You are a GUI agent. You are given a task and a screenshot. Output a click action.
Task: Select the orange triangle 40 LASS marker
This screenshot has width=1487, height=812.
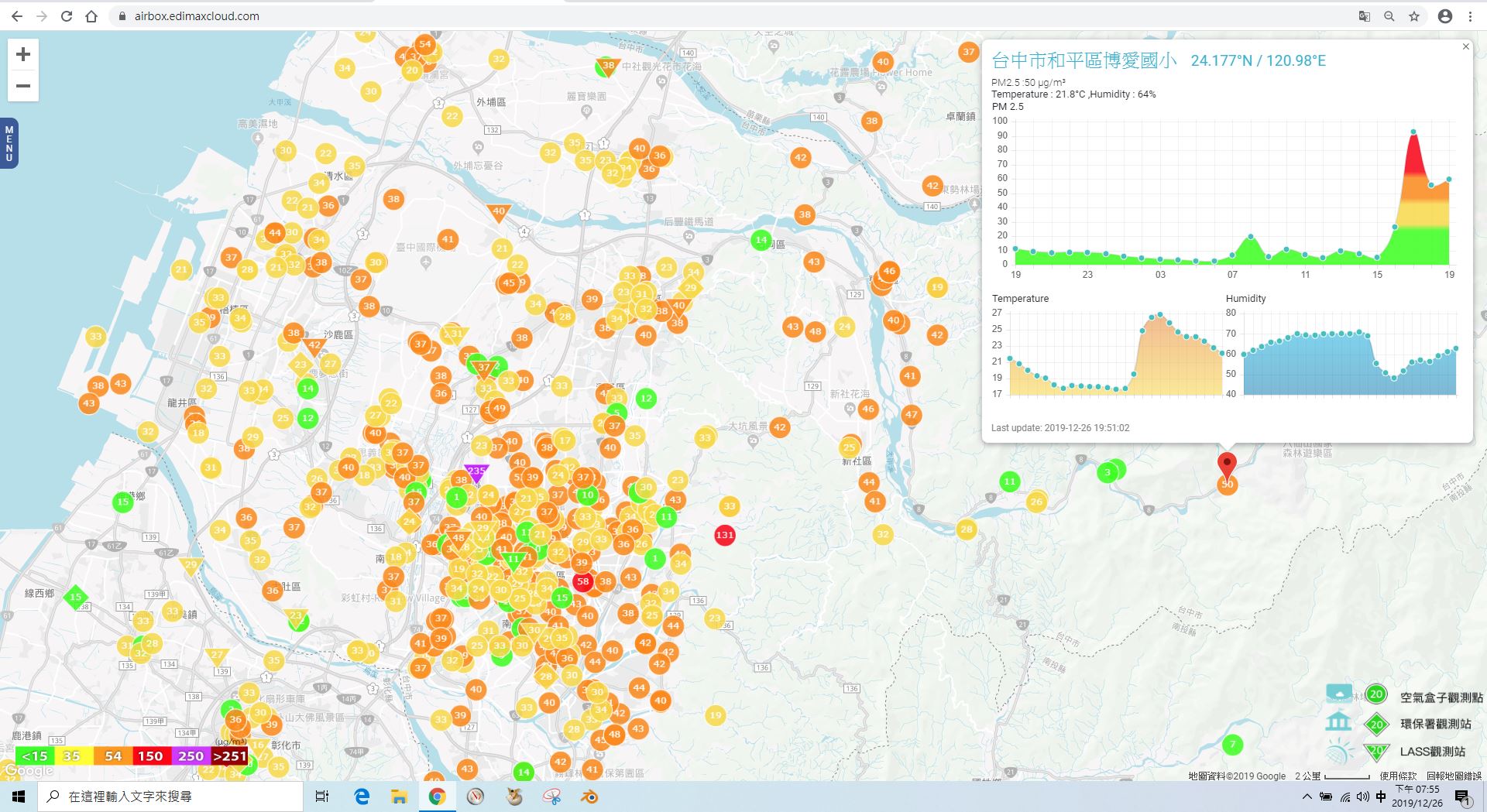(498, 211)
